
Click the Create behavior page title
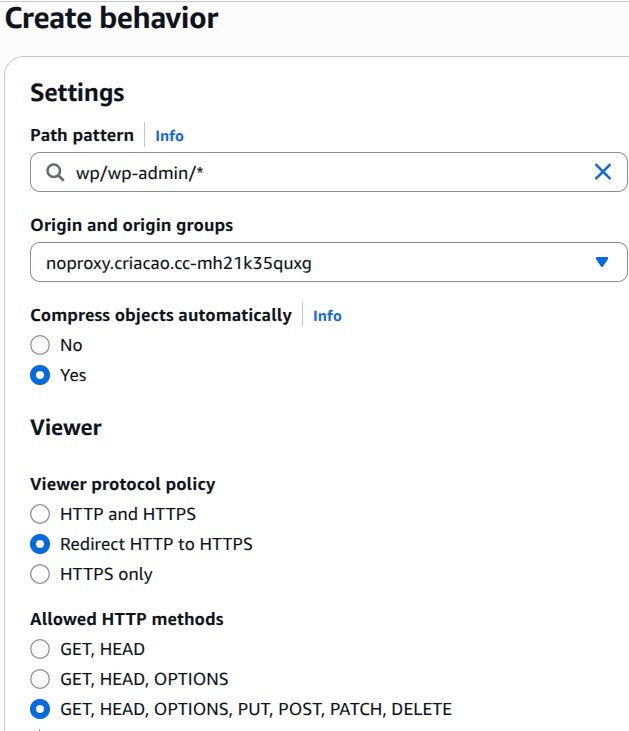tap(112, 18)
